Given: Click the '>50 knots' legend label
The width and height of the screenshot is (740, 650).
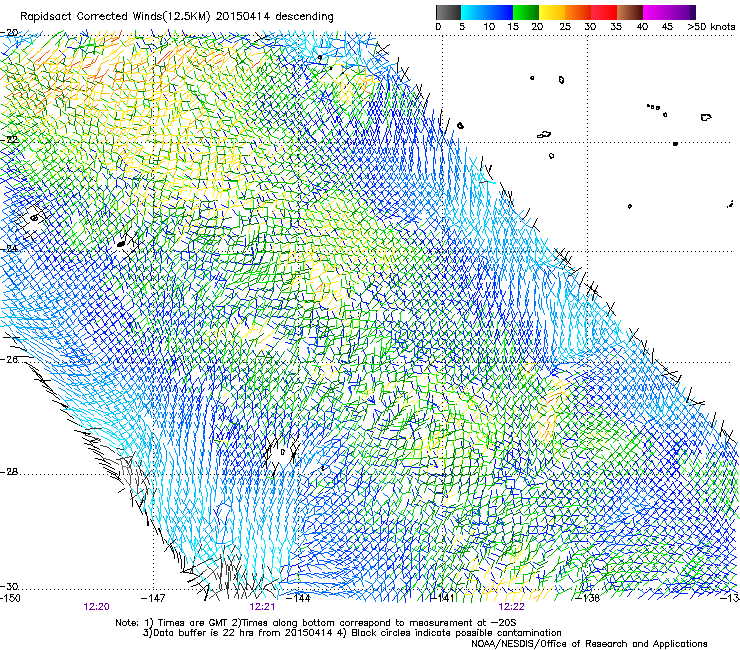Looking at the screenshot, I should coord(711,27).
